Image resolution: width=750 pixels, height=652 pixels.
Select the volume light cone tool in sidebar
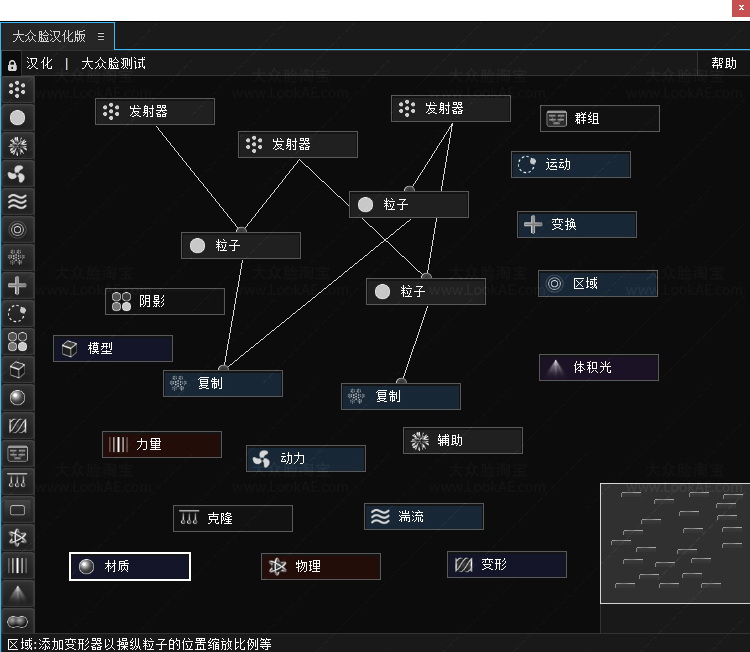click(x=17, y=593)
